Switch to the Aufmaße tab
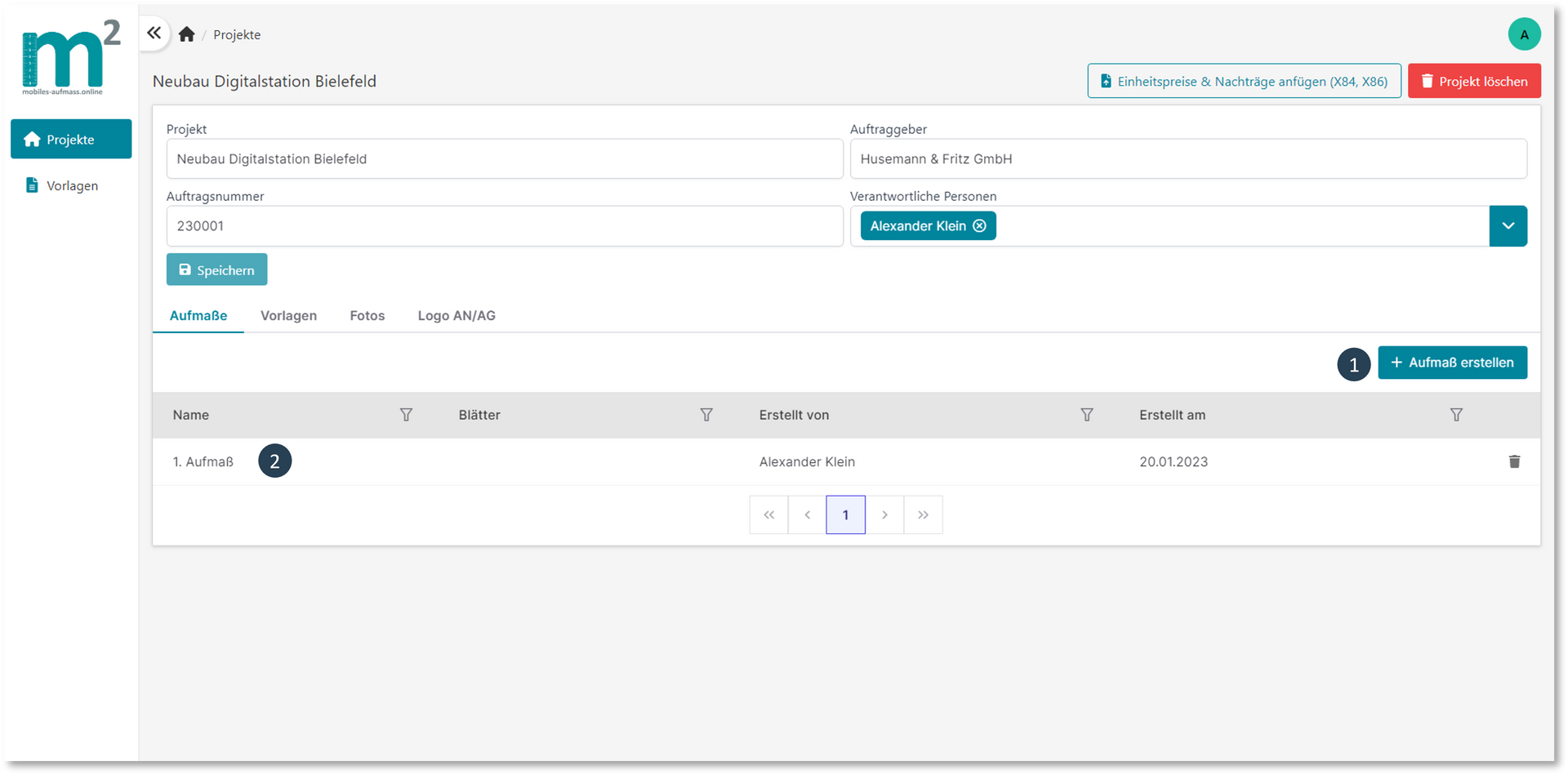 [198, 315]
